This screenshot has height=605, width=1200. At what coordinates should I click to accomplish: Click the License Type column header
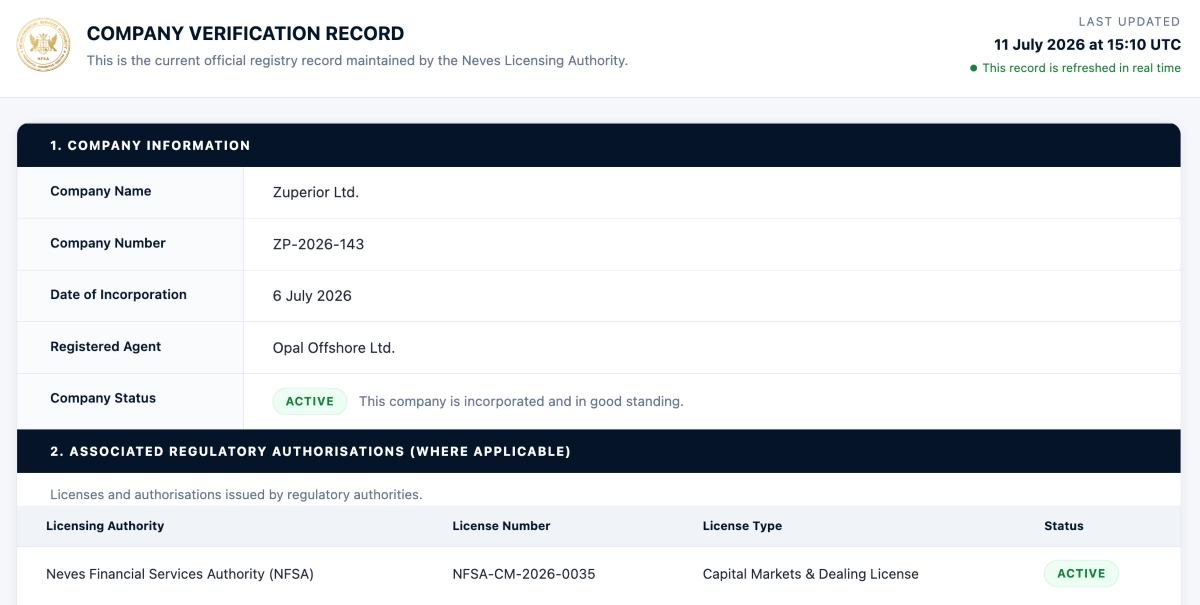click(x=742, y=526)
